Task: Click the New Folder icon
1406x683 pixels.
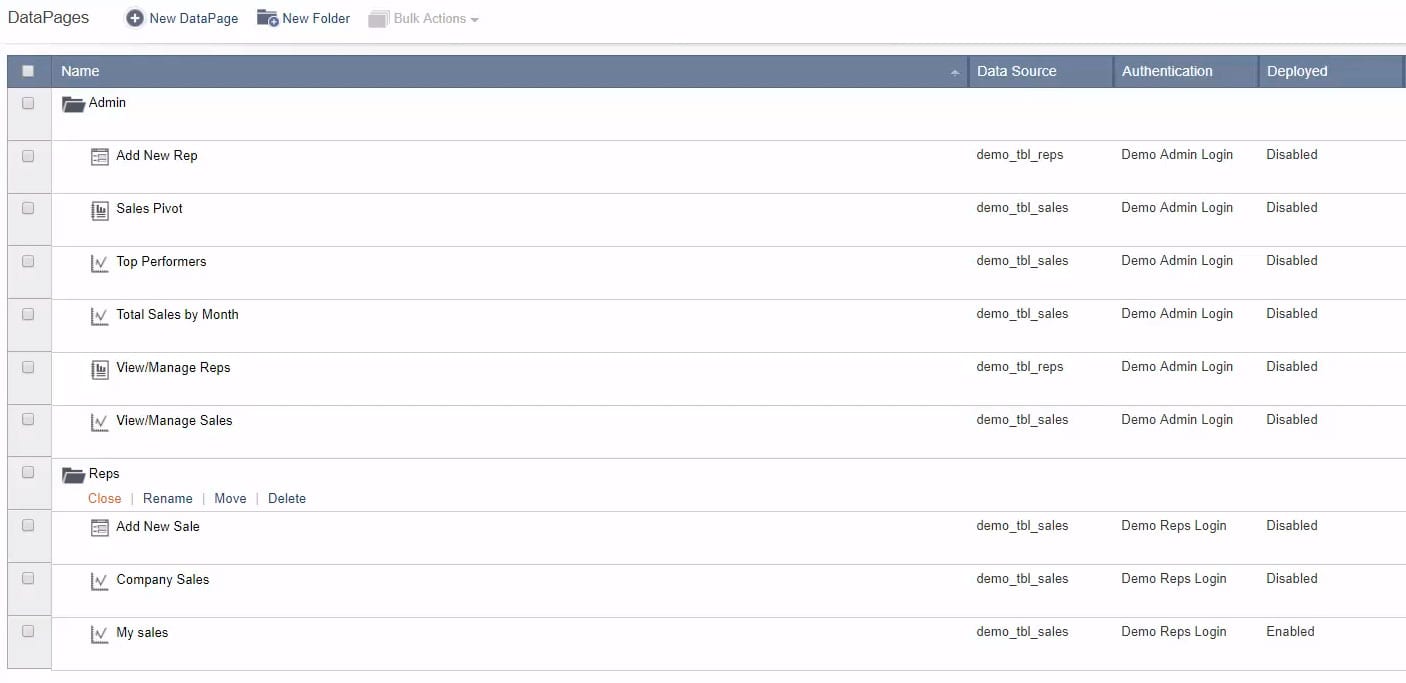Action: (x=267, y=18)
